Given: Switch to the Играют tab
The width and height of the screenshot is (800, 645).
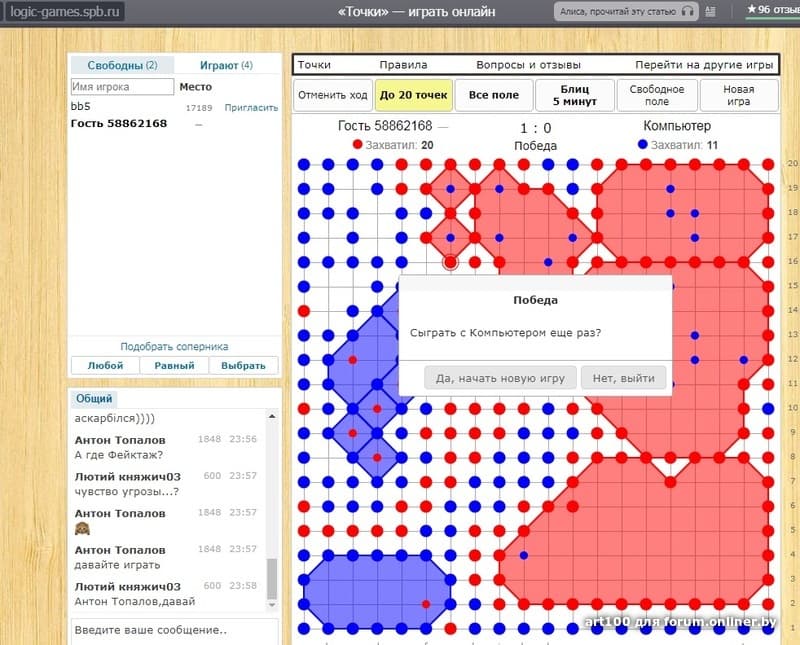Looking at the screenshot, I should [x=226, y=65].
